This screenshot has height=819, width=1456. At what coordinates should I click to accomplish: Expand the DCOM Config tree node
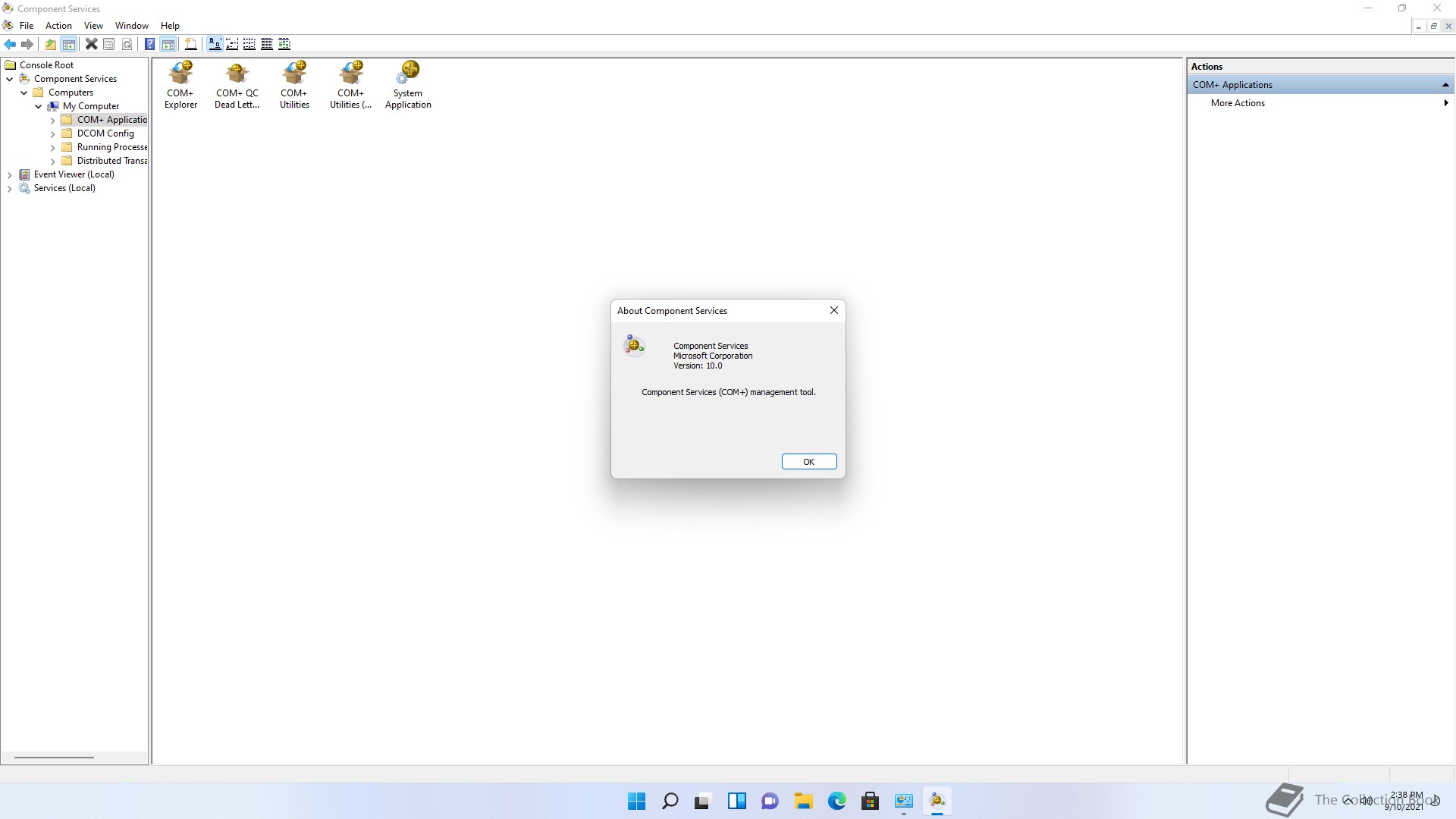pos(52,133)
